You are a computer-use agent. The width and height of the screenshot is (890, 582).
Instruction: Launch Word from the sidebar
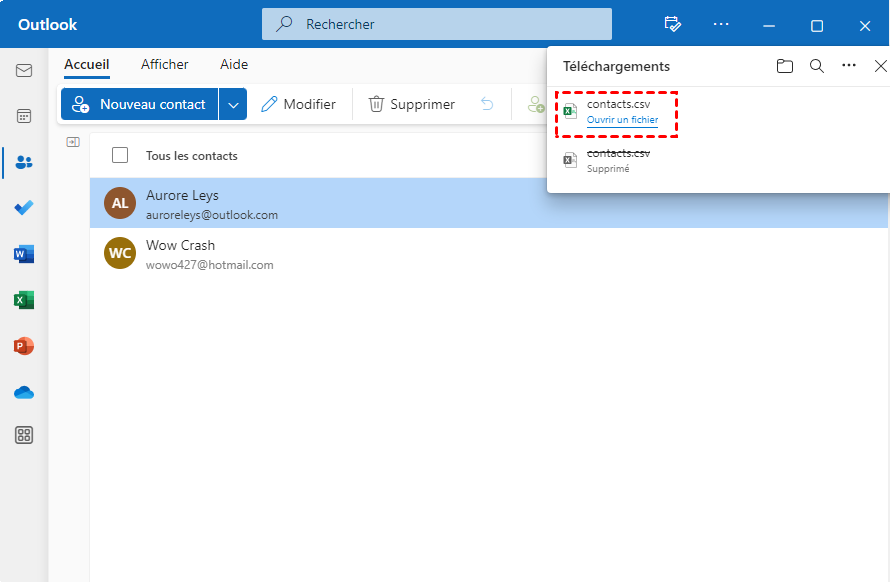click(24, 254)
